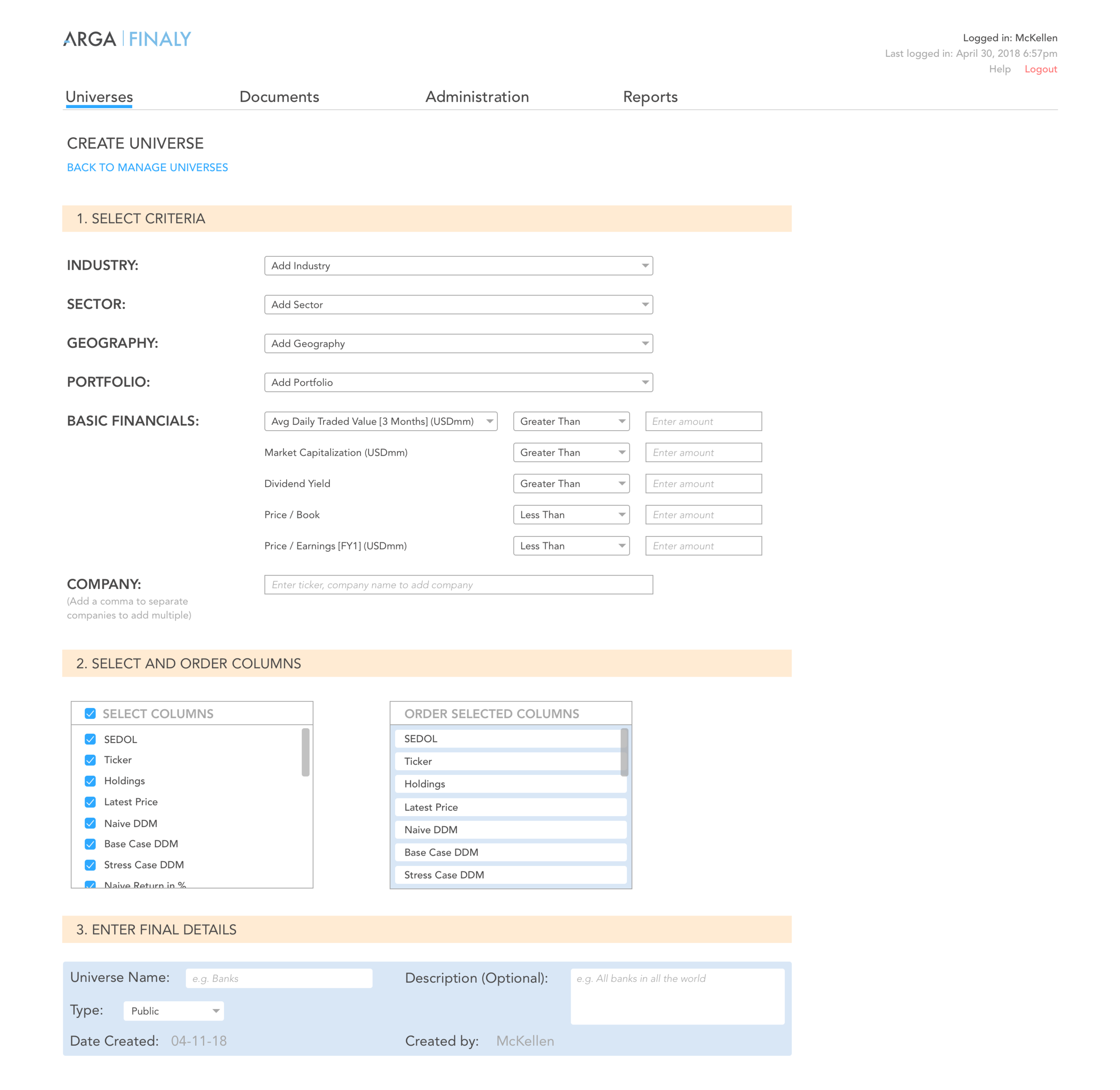This screenshot has width=1120, height=1090.
Task: Open the Add Industry dropdown
Action: 458,266
